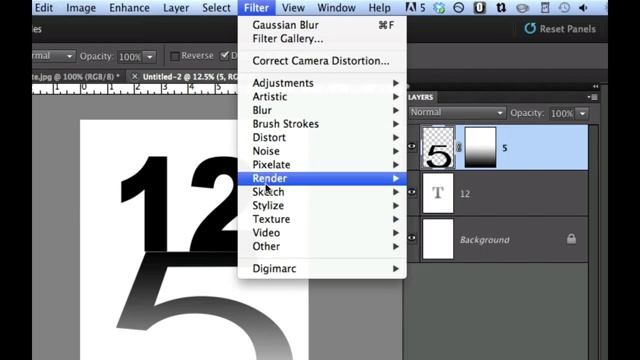Screen dimensions: 640x360
Task: Click the T text layer thumbnail for 12
Action: click(438, 193)
